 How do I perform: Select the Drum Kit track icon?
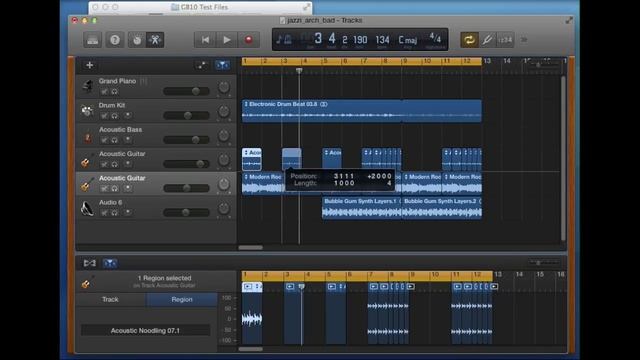point(87,110)
